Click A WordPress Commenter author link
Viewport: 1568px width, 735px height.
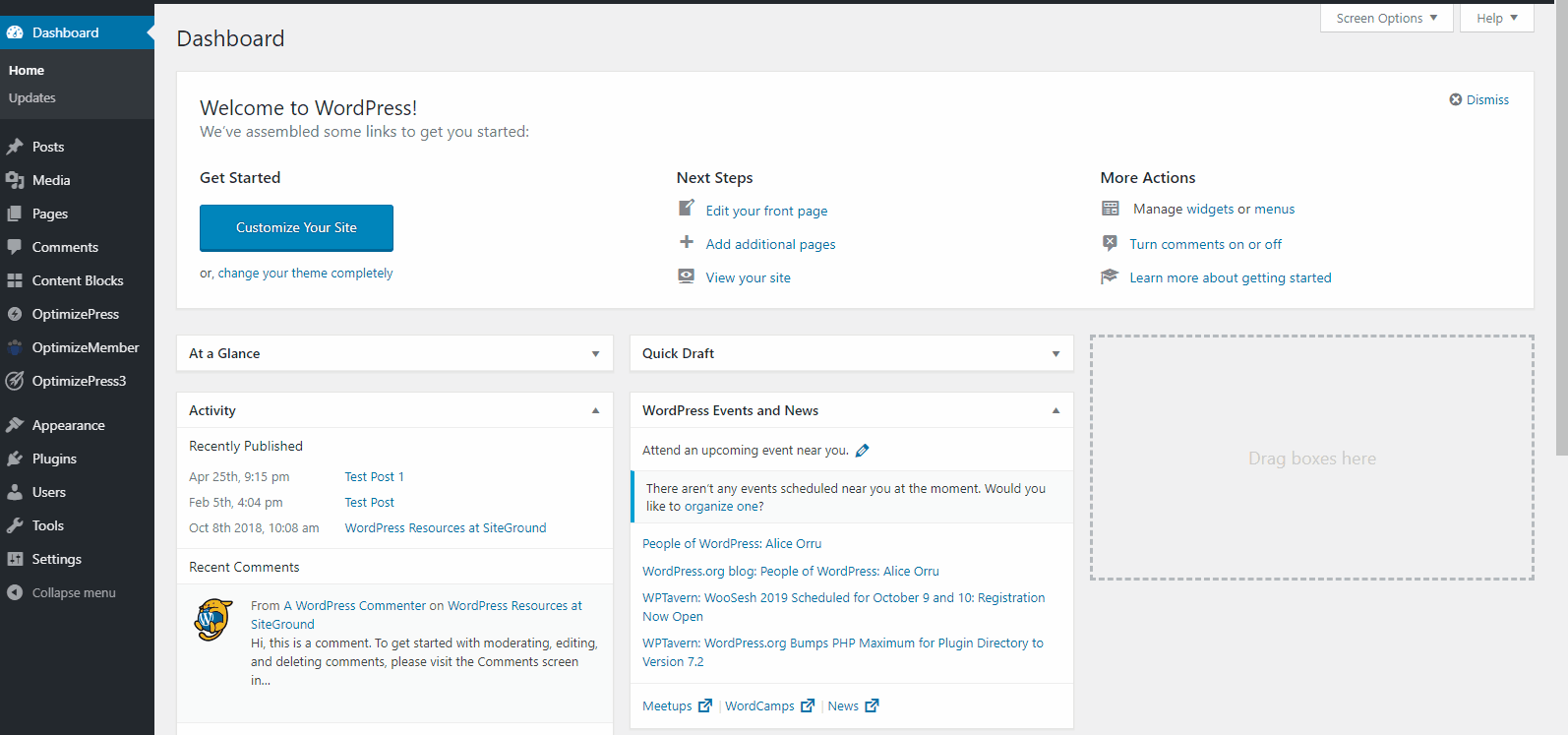click(354, 606)
